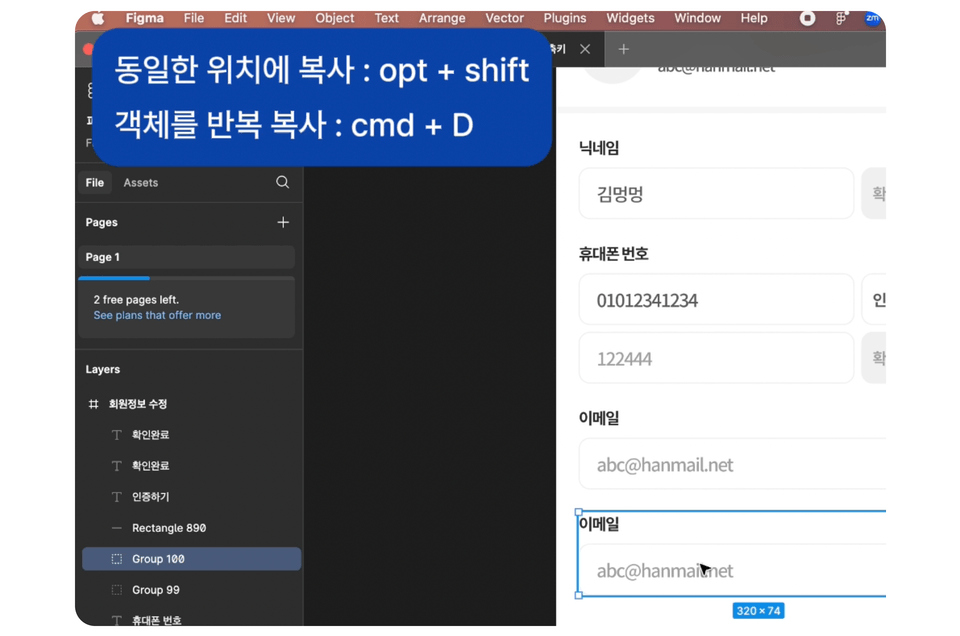
Task: Open the File menu in the menu bar
Action: 193,18
